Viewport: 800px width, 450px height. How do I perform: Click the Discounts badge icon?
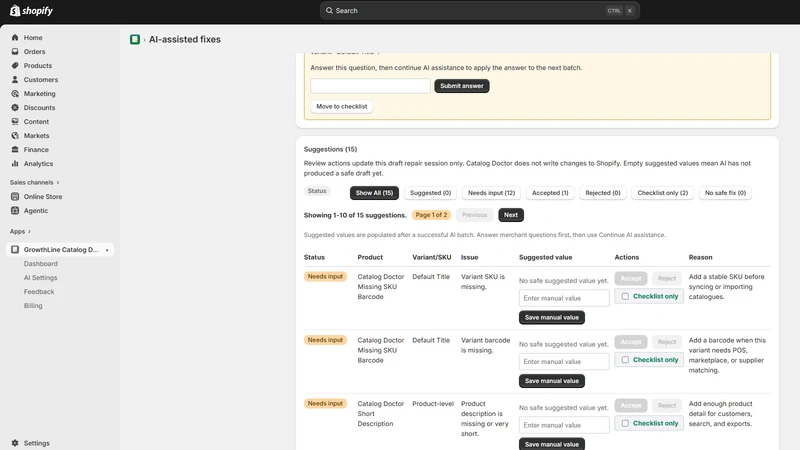(15, 108)
